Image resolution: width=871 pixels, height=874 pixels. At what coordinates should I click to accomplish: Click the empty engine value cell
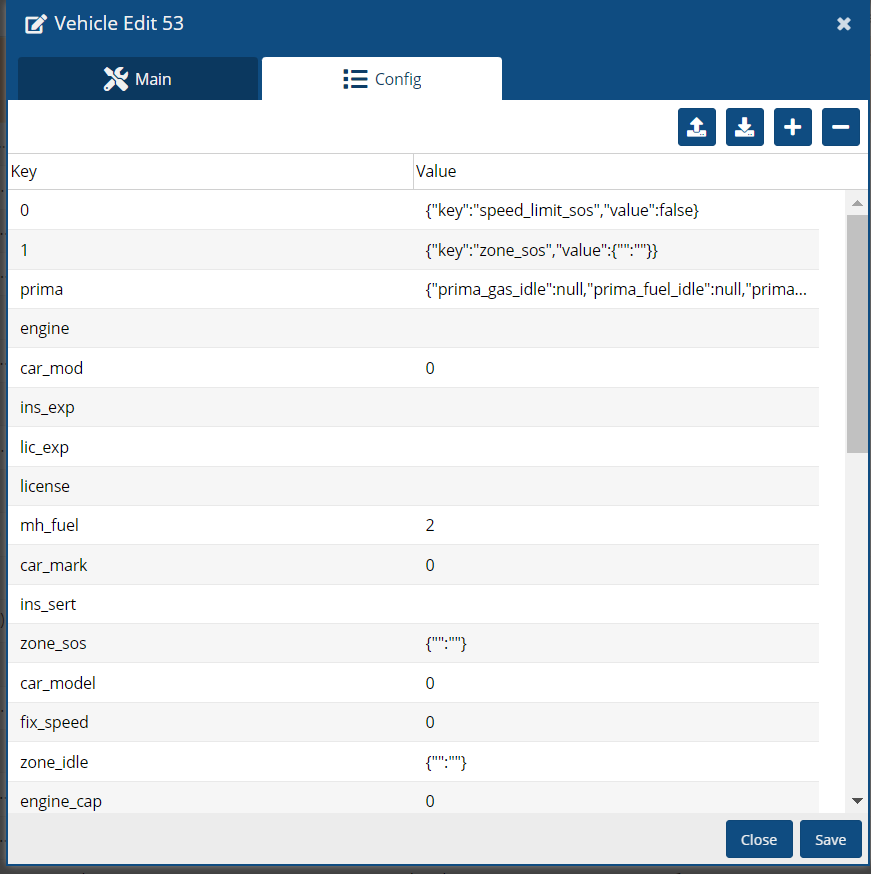point(615,329)
